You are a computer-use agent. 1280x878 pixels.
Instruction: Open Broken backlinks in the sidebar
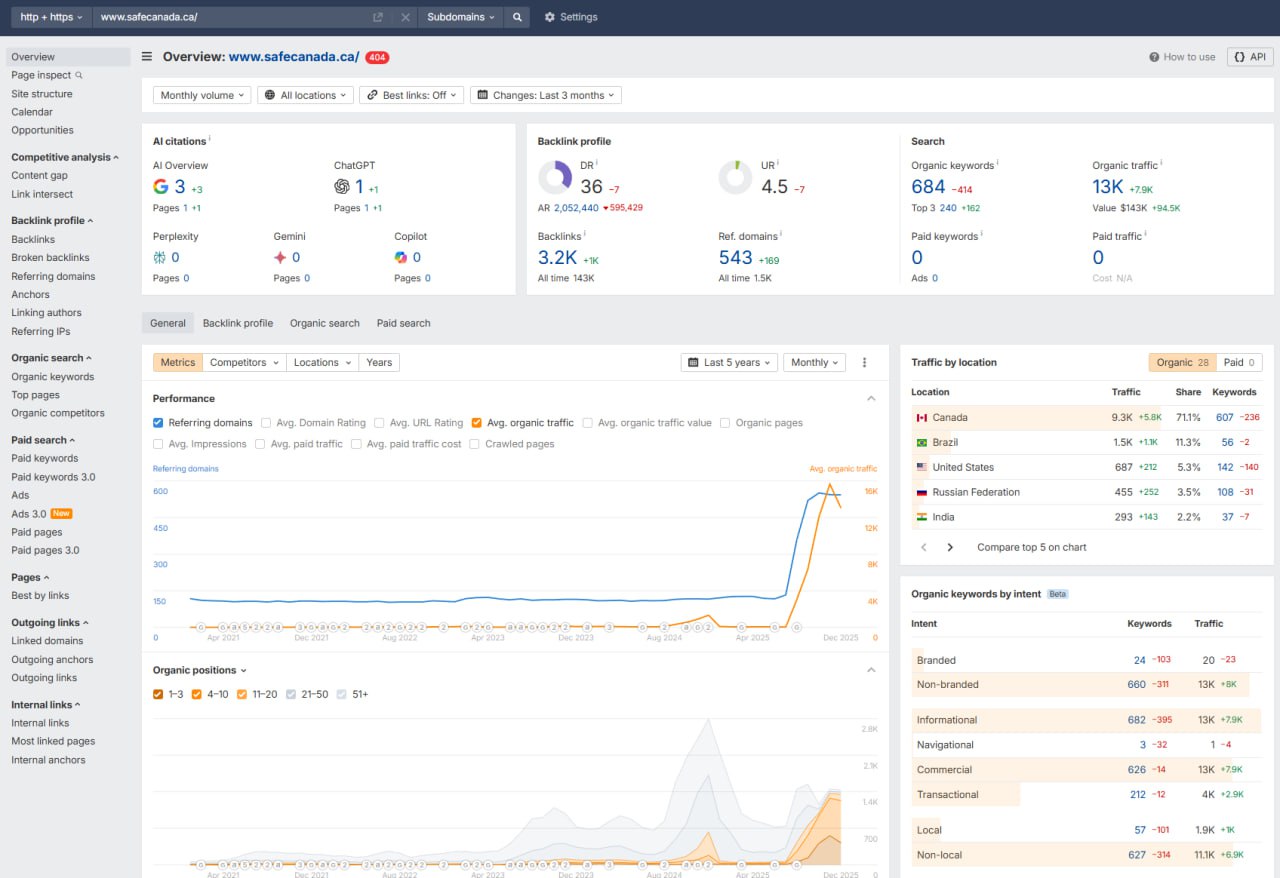point(50,258)
